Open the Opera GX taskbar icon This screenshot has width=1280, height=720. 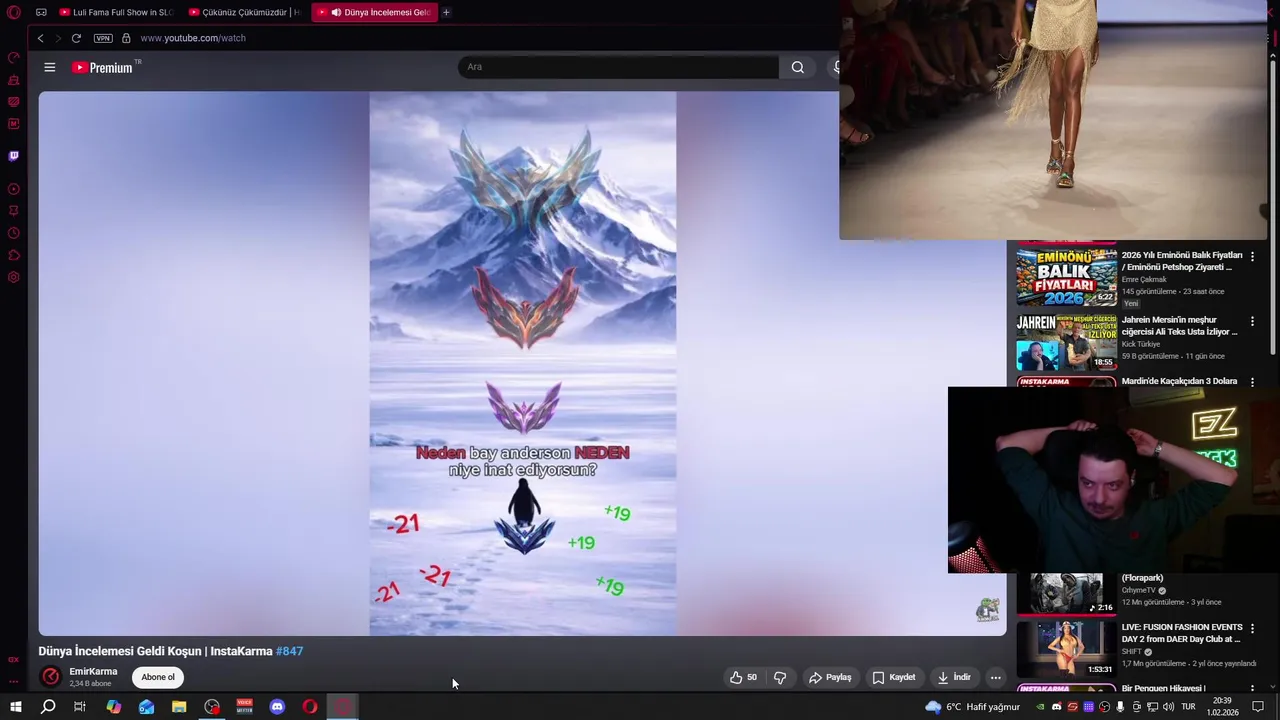click(x=343, y=707)
